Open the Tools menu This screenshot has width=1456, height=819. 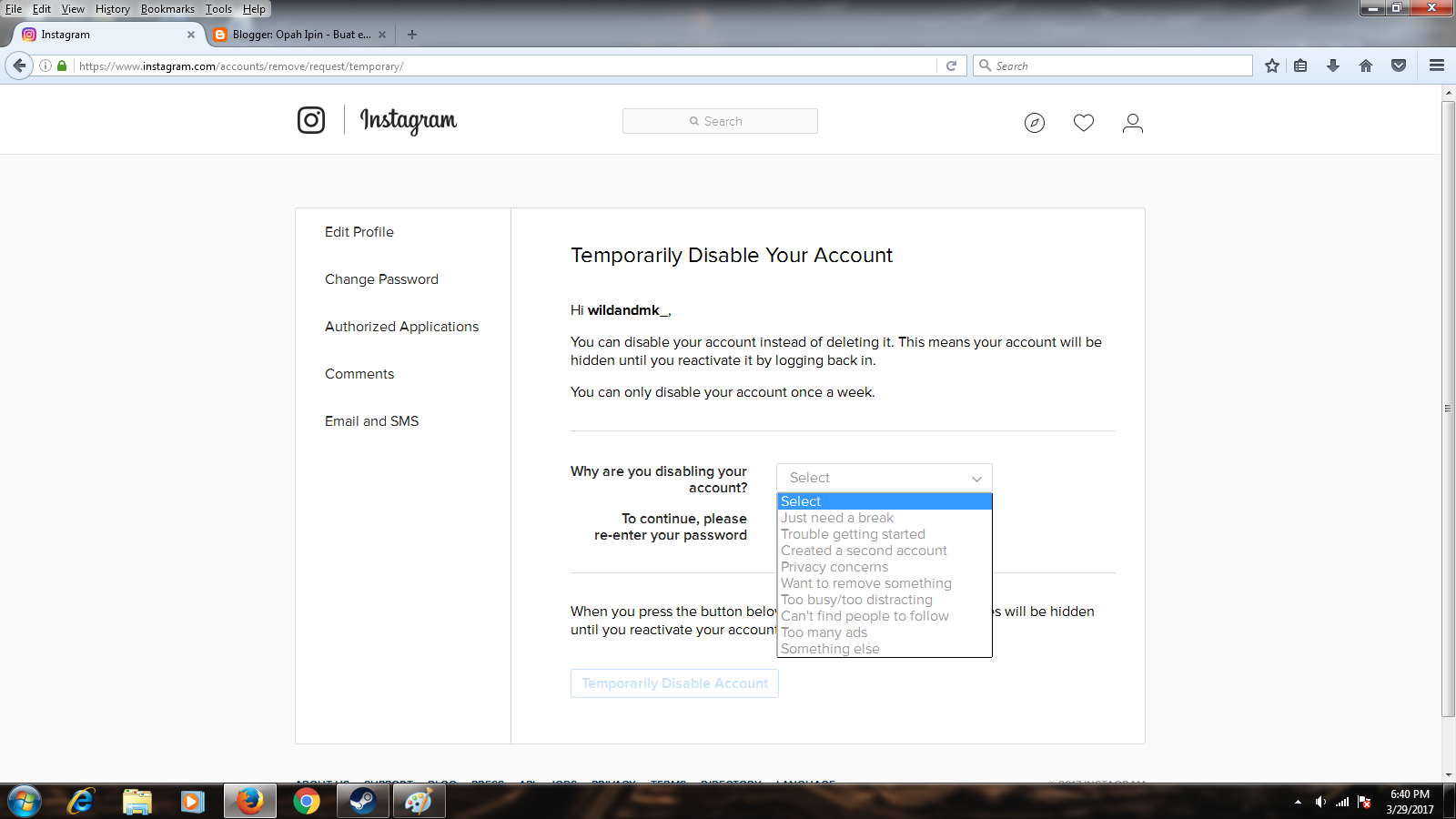218,9
